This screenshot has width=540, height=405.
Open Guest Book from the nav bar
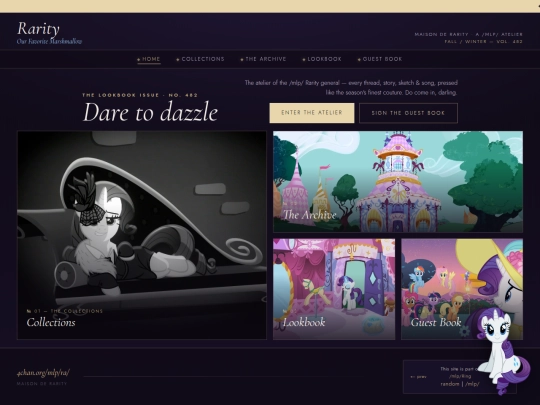[380, 59]
